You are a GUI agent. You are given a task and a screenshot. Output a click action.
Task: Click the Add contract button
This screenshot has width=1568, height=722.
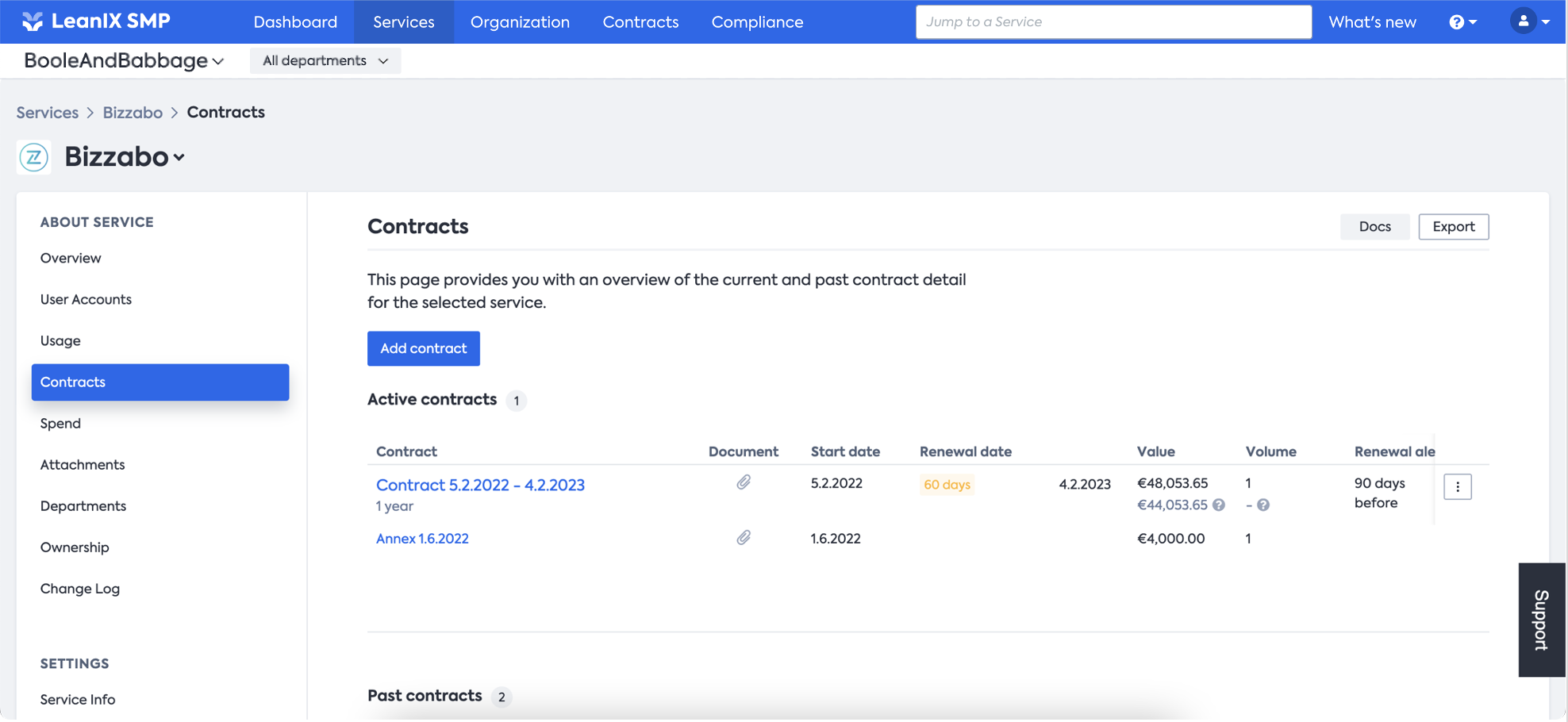[x=424, y=348]
